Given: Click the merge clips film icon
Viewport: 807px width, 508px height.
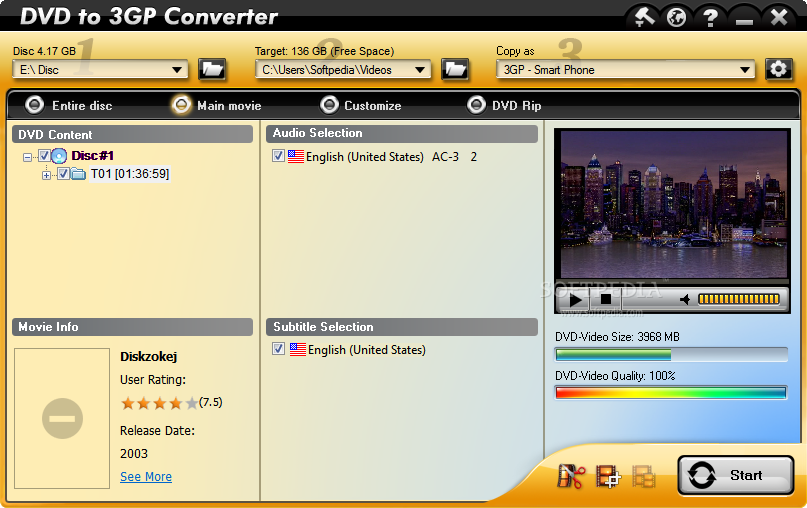Looking at the screenshot, I should [644, 476].
